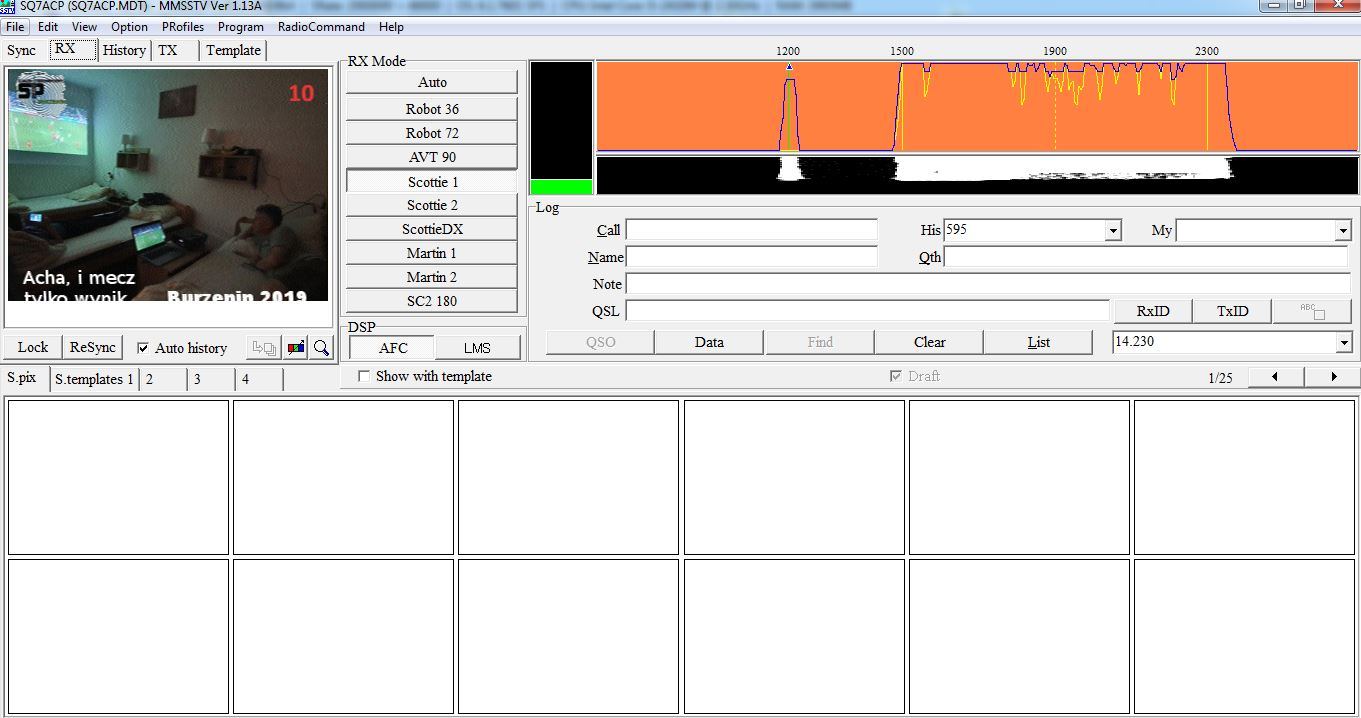Focus the Note input field
Image resolution: width=1361 pixels, height=718 pixels.
click(988, 284)
